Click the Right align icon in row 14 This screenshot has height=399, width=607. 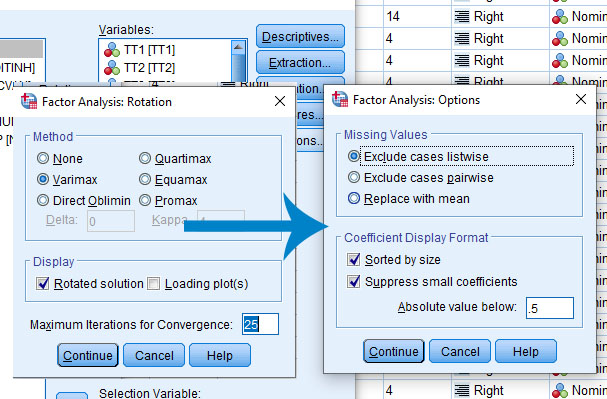tap(461, 17)
